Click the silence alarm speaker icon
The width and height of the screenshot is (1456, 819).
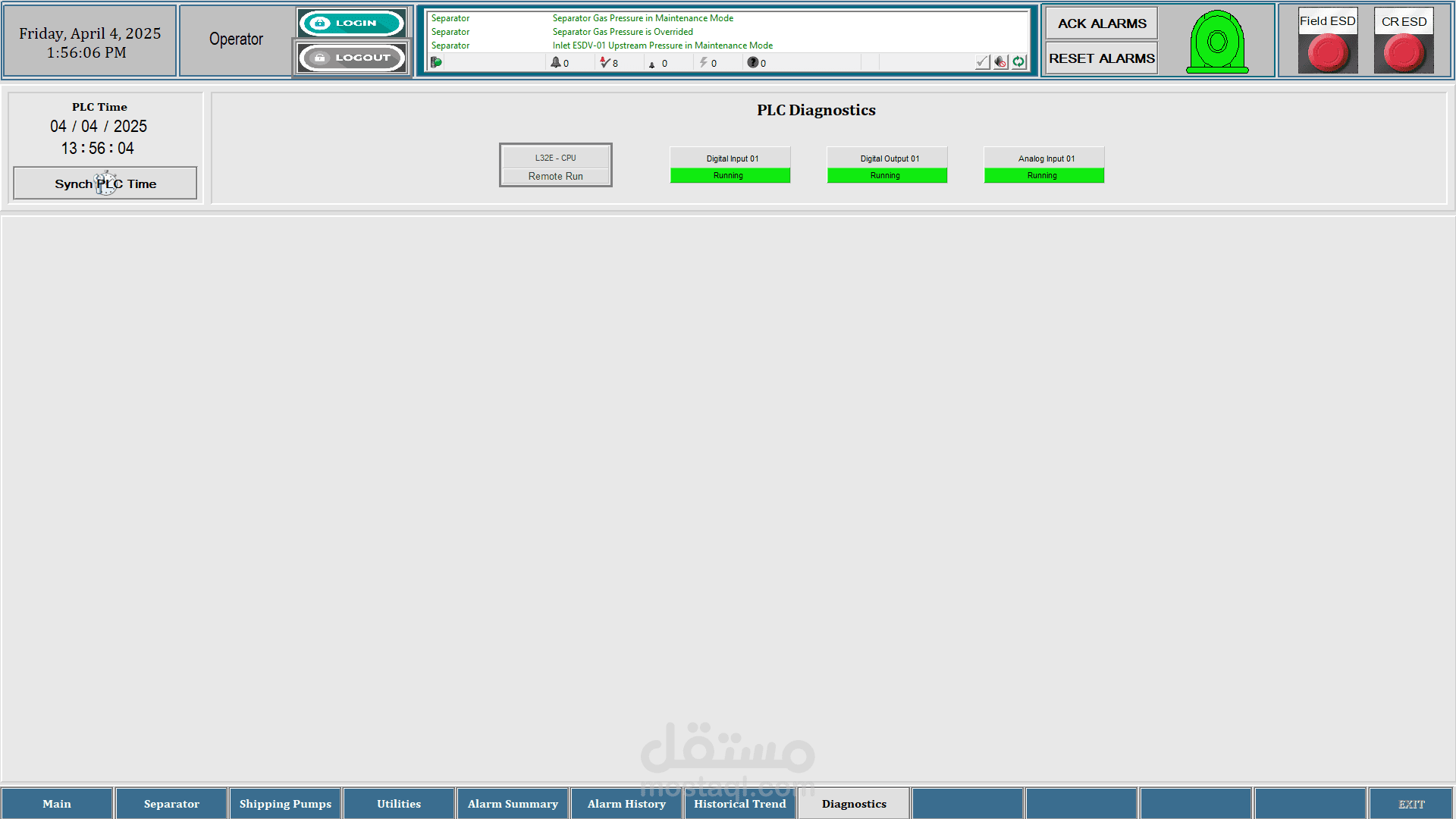[1000, 62]
